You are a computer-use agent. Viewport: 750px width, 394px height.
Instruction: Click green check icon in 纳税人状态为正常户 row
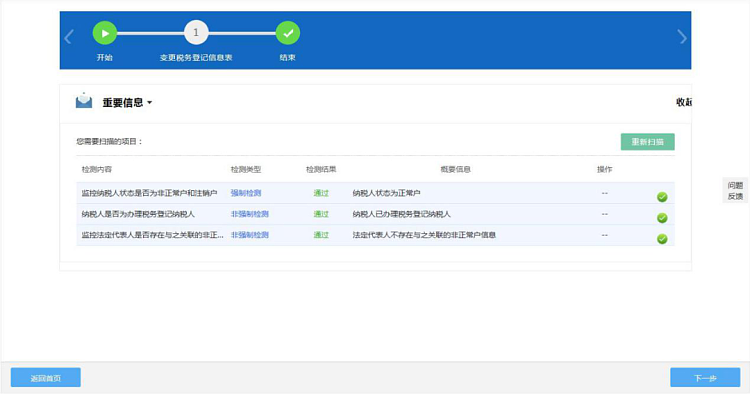tap(662, 197)
